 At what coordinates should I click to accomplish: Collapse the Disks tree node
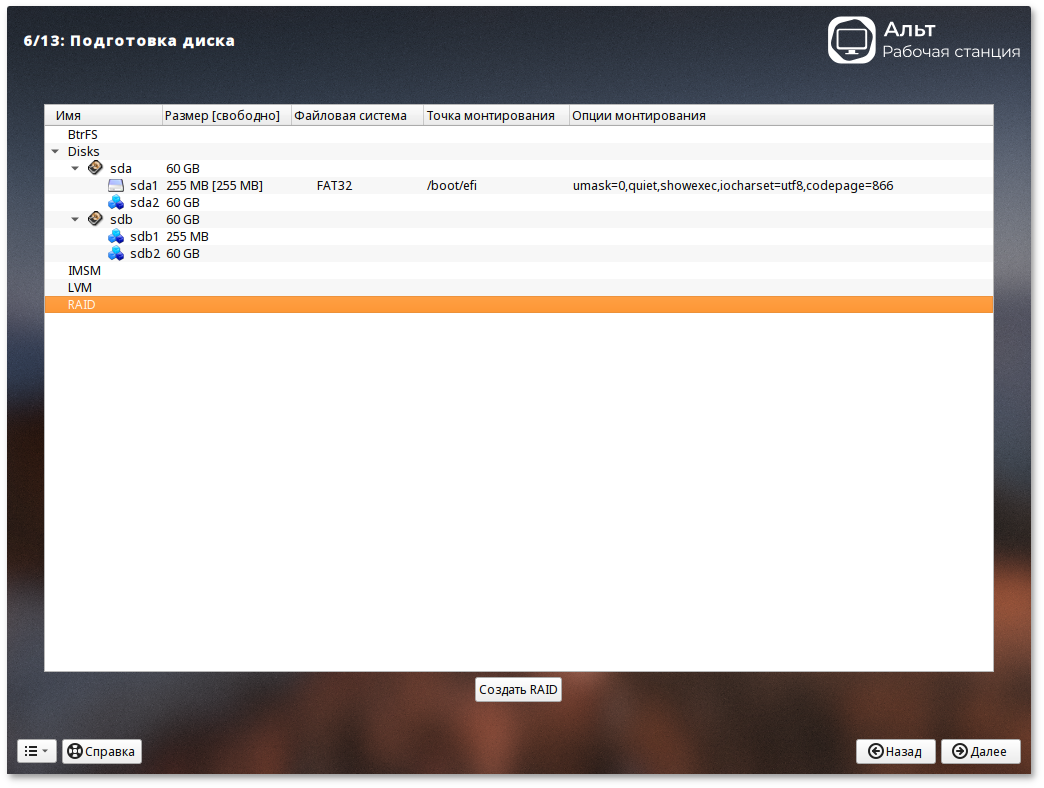(54, 152)
